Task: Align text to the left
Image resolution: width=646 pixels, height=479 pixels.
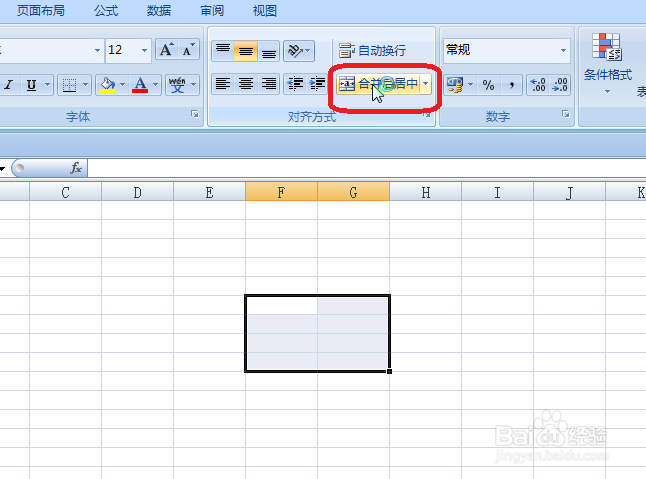Action: tap(223, 84)
